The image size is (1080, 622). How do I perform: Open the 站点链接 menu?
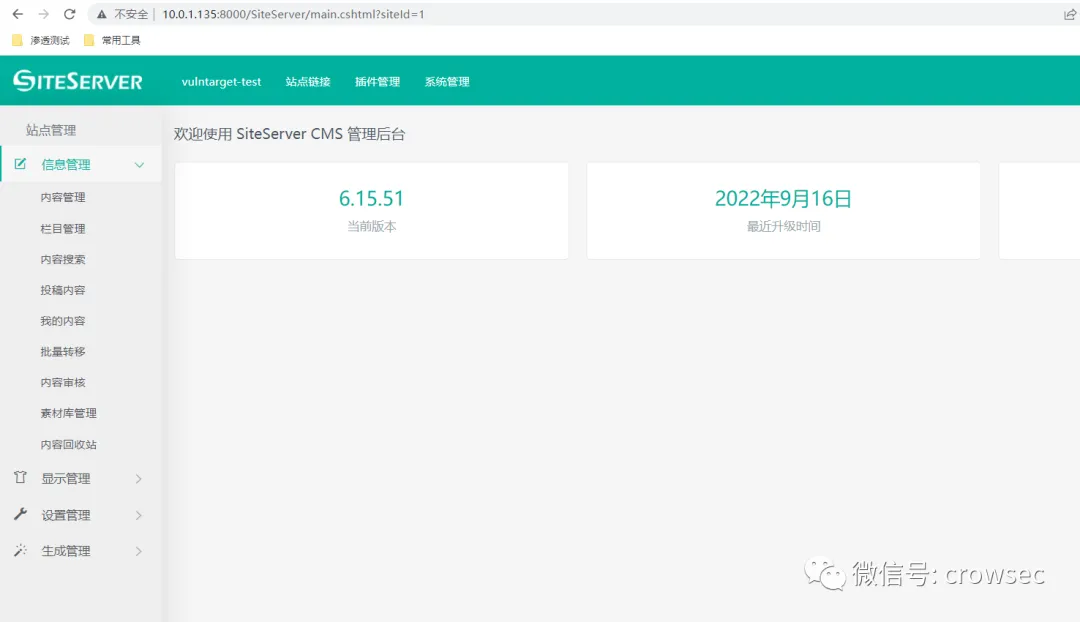click(308, 81)
